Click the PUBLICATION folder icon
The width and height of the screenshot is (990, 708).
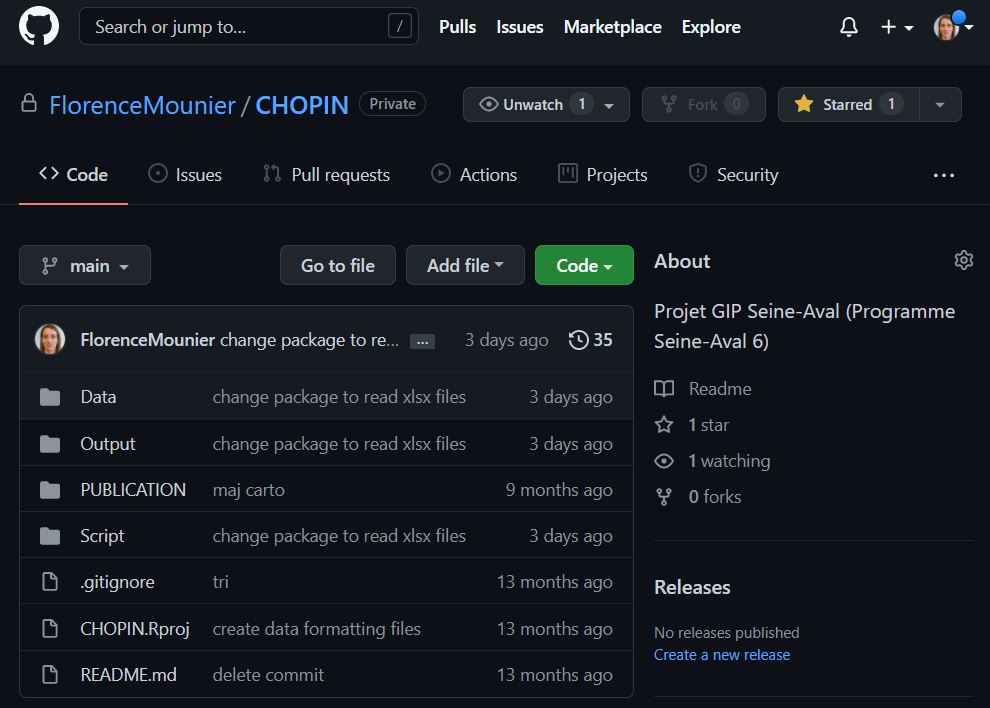50,490
